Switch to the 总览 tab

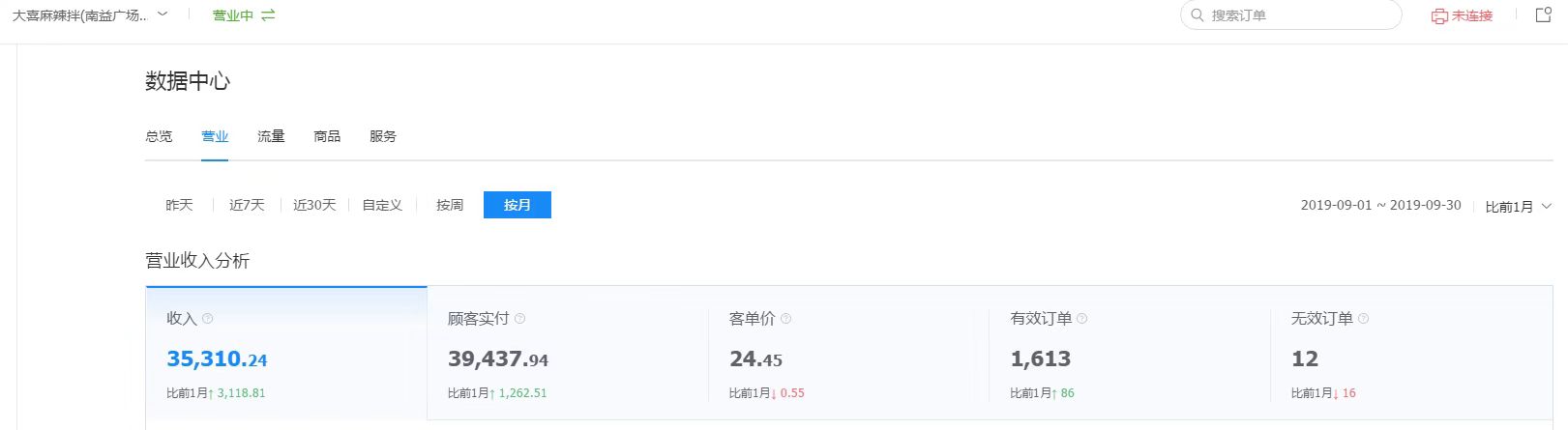tap(159, 136)
